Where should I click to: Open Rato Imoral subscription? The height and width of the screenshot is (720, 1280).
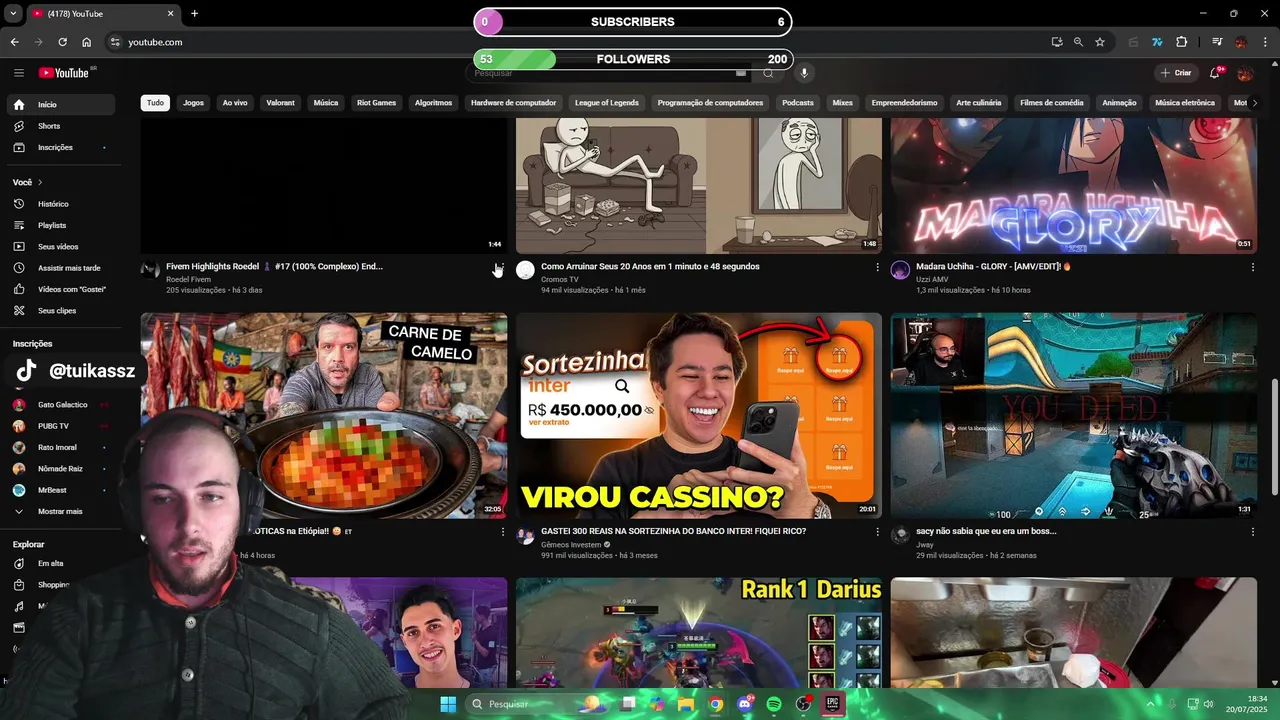pyautogui.click(x=60, y=447)
